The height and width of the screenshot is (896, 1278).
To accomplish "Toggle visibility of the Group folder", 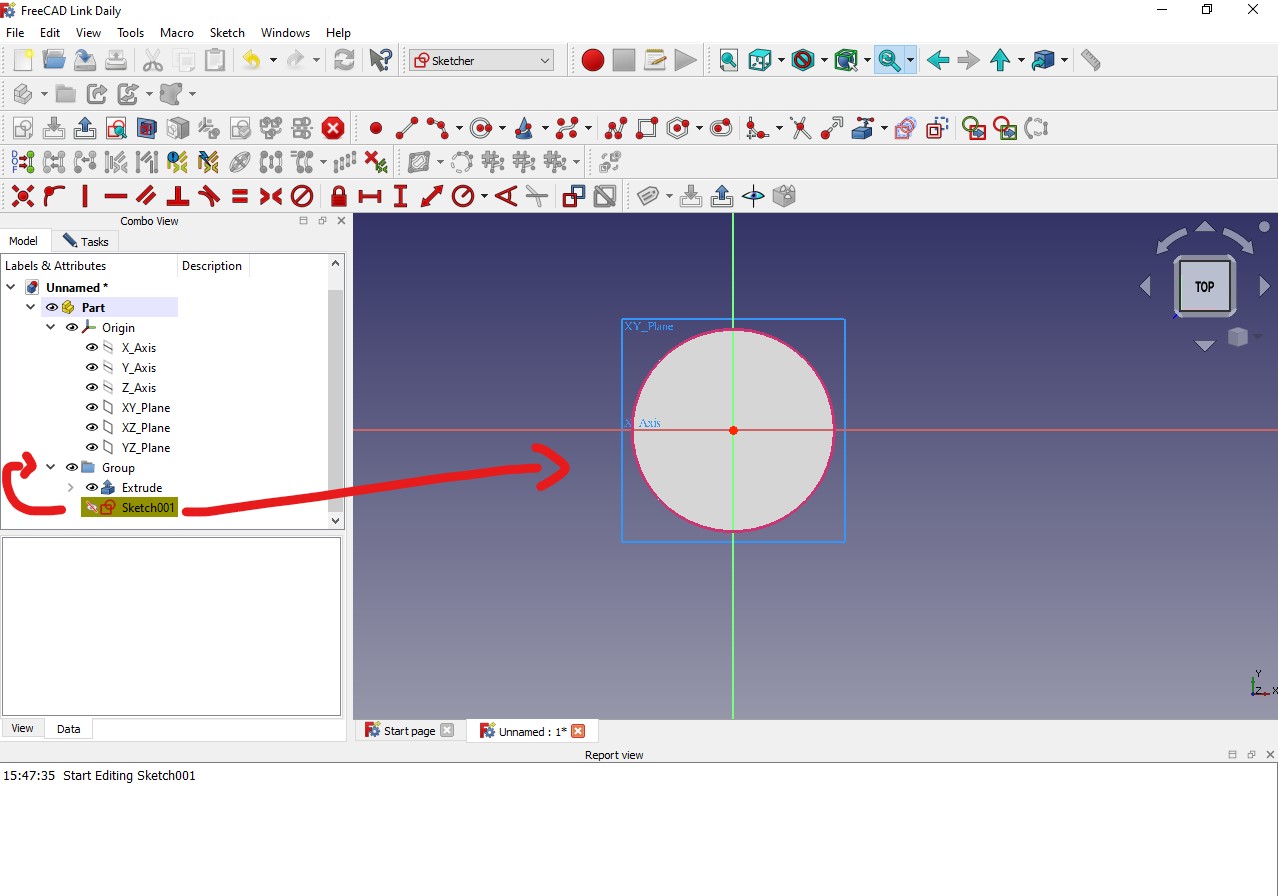I will [71, 467].
